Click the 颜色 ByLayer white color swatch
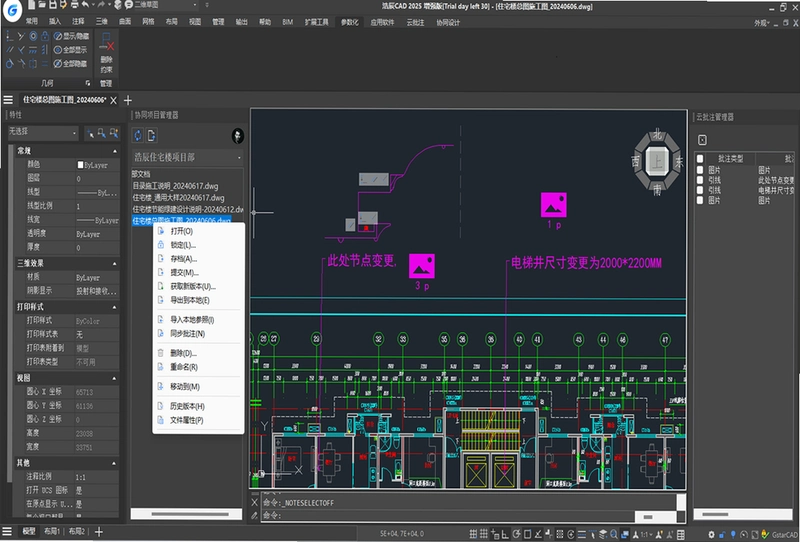This screenshot has width=800, height=542. 80,165
